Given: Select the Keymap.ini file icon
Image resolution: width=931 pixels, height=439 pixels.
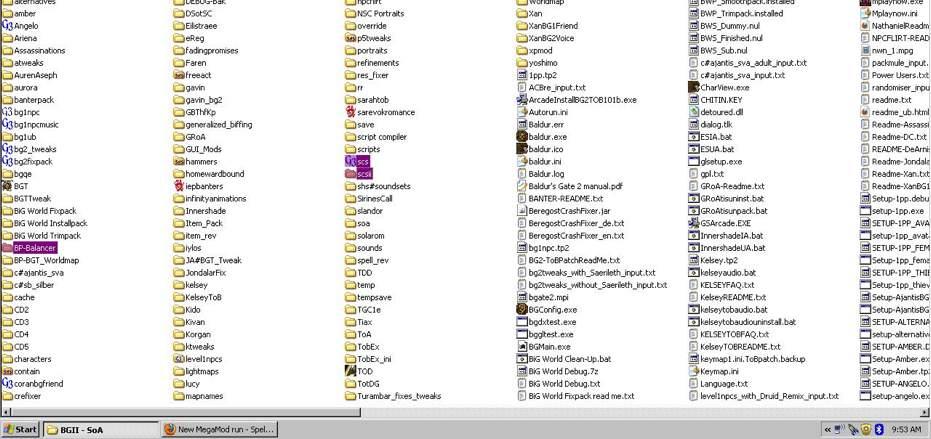Looking at the screenshot, I should tap(694, 371).
